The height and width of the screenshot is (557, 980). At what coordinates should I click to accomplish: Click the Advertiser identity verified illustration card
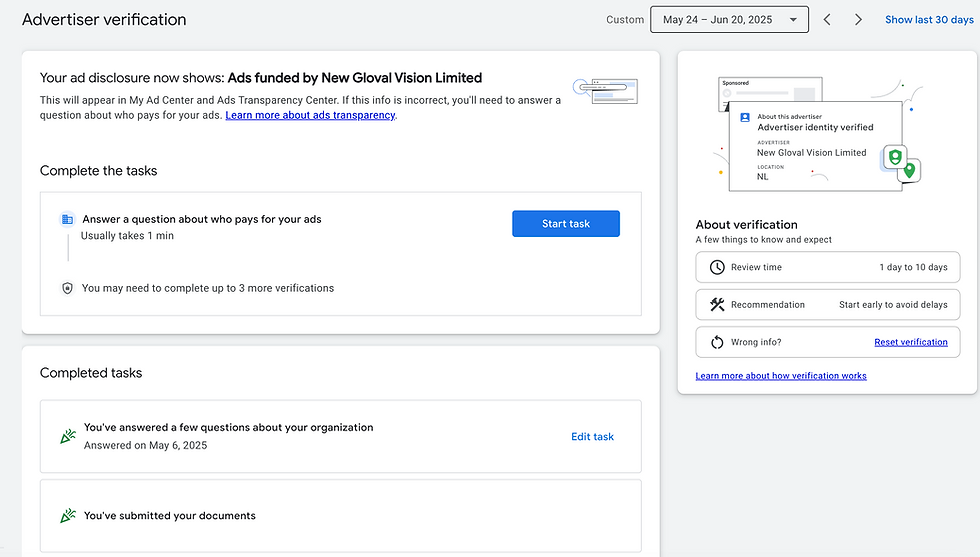click(816, 146)
